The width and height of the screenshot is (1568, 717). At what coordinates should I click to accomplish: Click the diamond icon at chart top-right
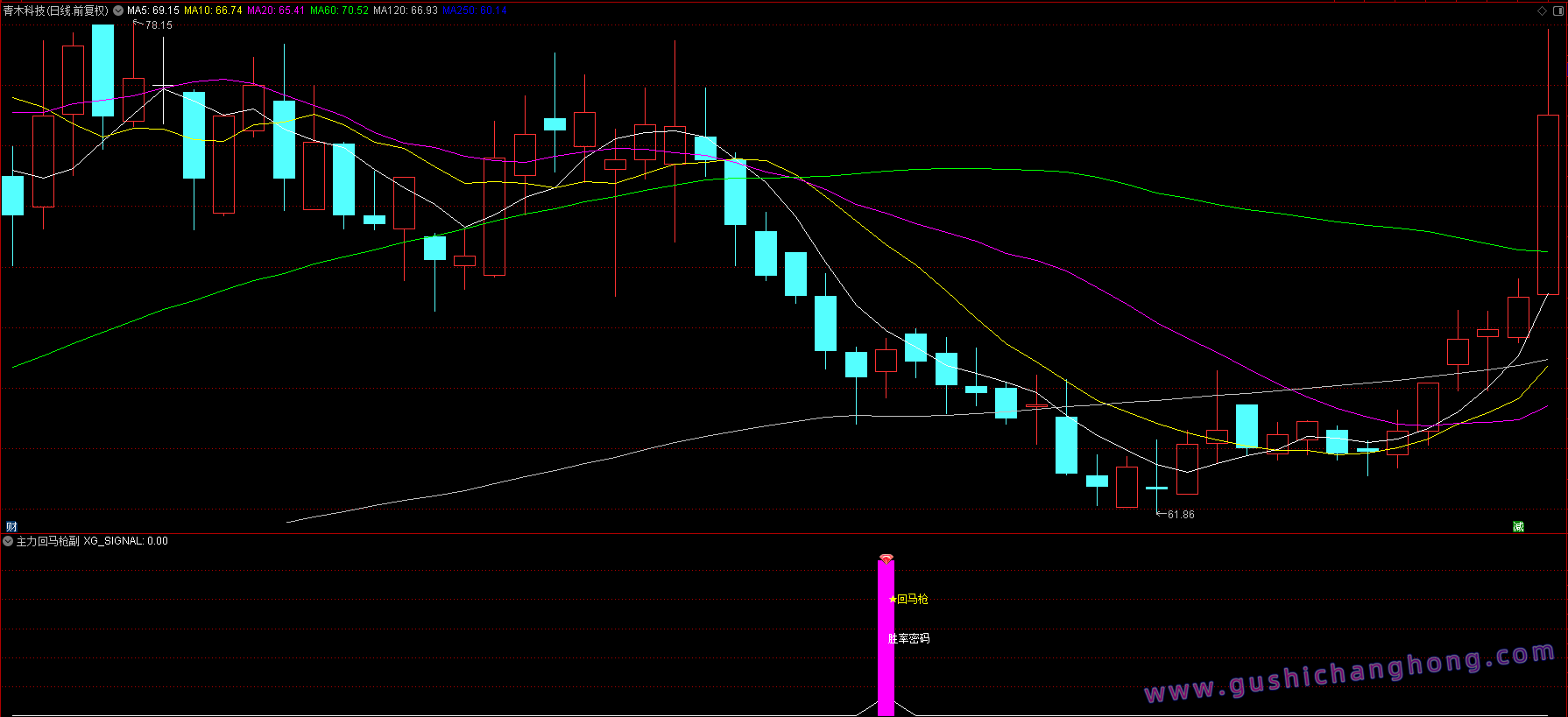[1542, 11]
